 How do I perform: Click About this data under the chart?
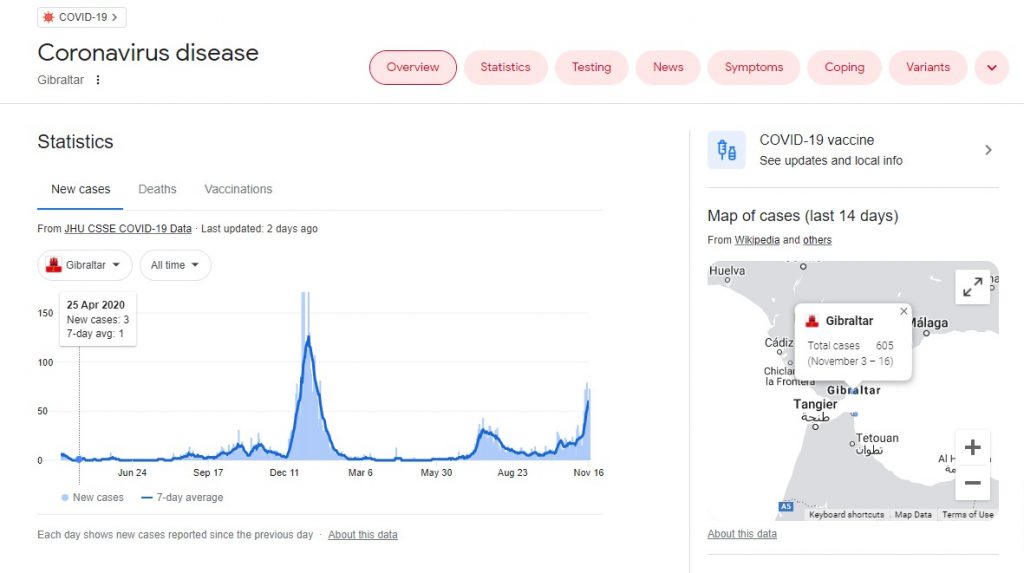click(362, 534)
